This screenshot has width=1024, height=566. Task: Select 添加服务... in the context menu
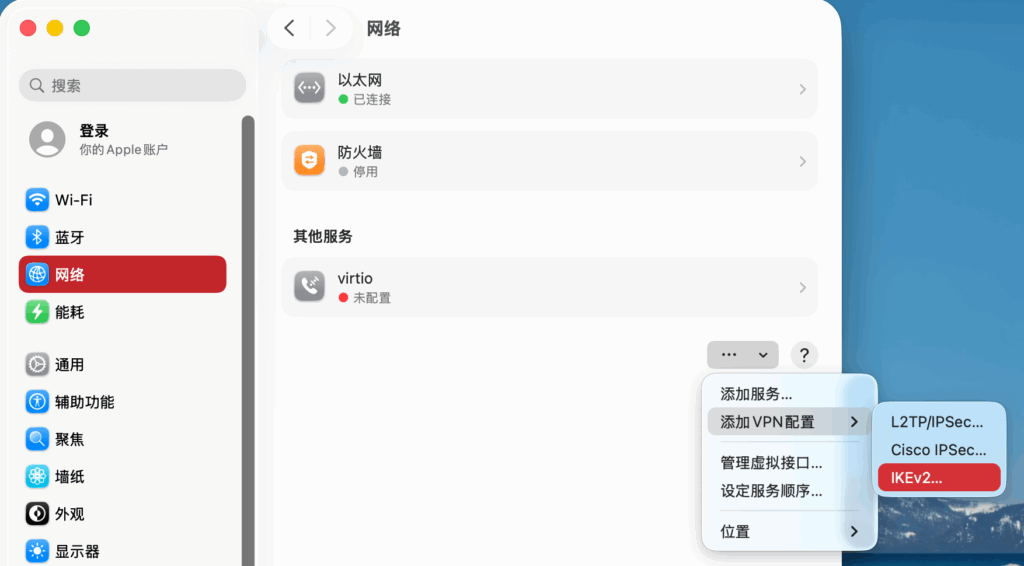tap(757, 394)
